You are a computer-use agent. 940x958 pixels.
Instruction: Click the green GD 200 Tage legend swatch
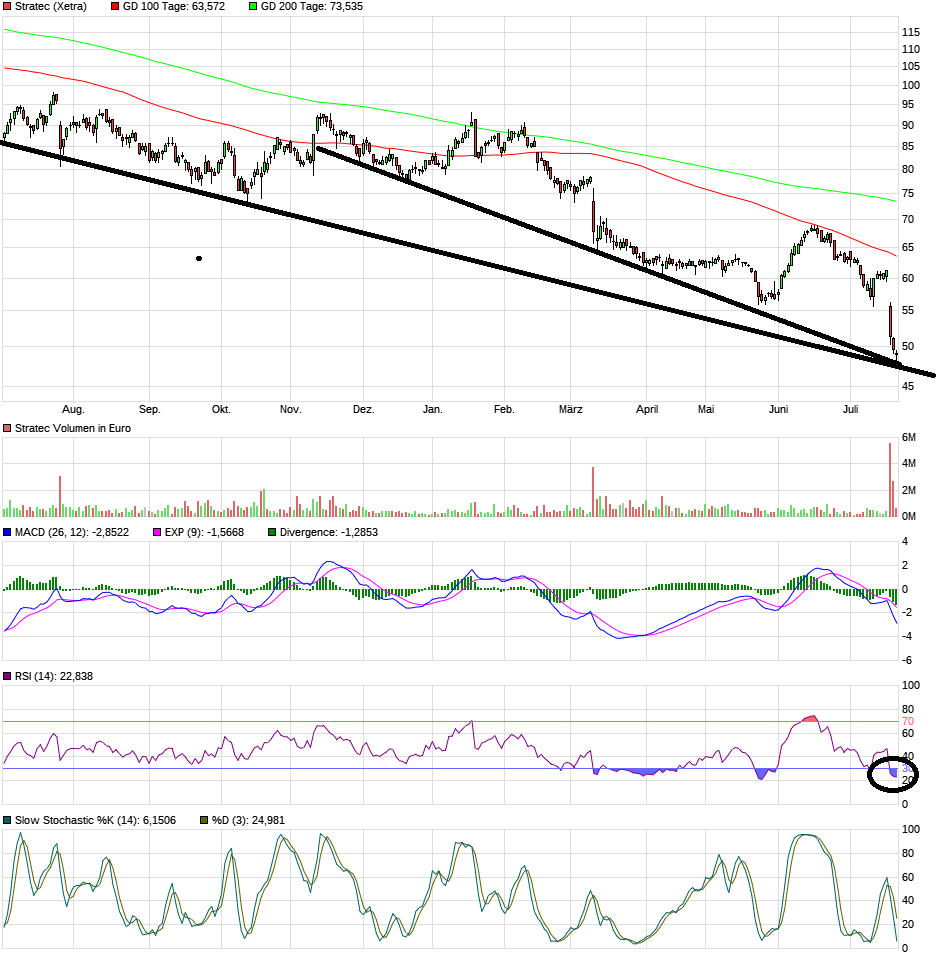253,7
